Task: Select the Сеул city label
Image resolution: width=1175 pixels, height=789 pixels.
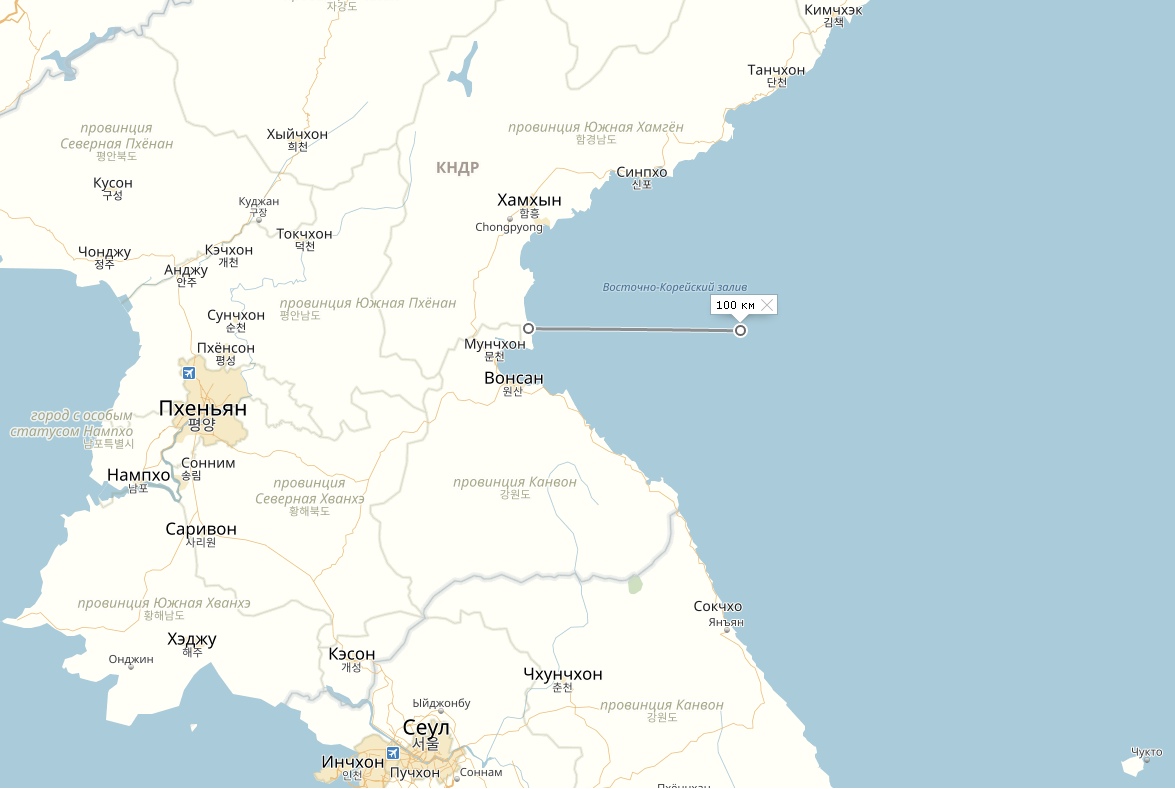Action: pos(426,728)
